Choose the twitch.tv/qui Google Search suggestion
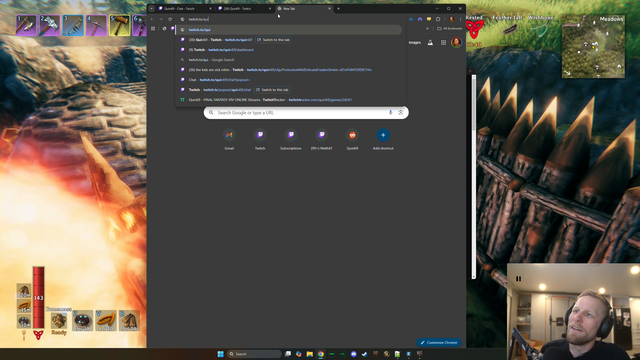Image resolution: width=640 pixels, height=360 pixels. 289,60
